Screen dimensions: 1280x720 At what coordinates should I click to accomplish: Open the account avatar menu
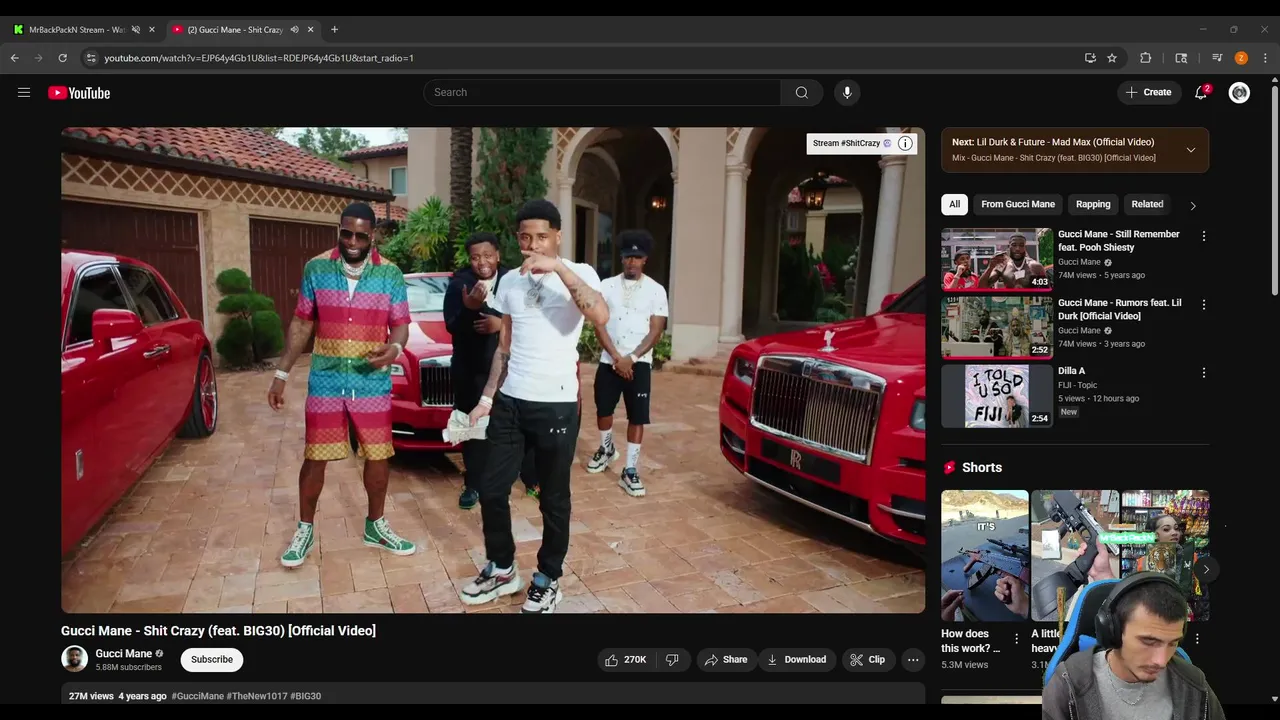pyautogui.click(x=1239, y=93)
